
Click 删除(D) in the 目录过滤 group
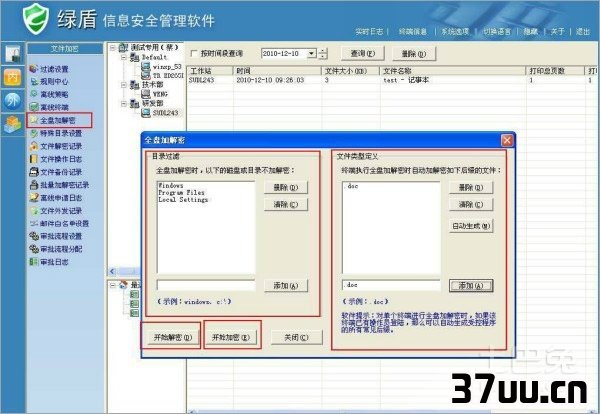pos(286,187)
